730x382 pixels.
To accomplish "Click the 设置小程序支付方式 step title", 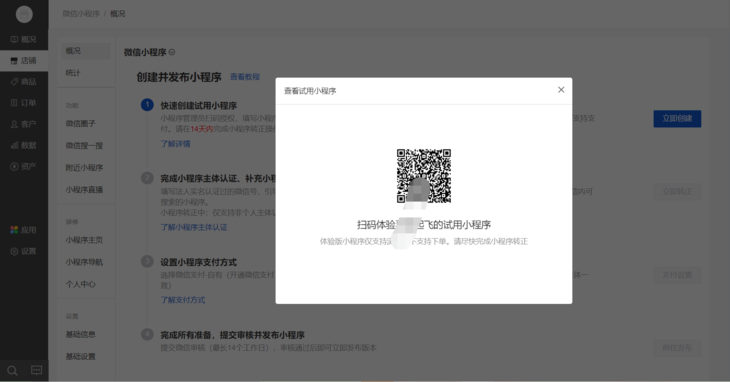I will tap(199, 262).
